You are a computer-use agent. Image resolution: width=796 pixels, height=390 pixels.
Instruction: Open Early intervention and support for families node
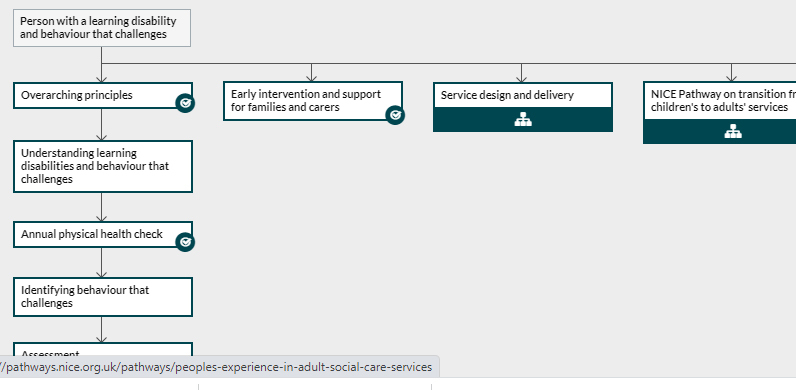pyautogui.click(x=313, y=101)
